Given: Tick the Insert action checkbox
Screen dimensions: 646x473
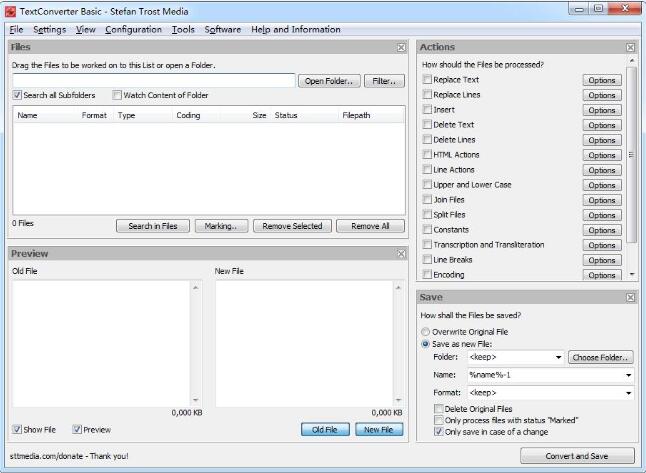Looking at the screenshot, I should [x=427, y=110].
